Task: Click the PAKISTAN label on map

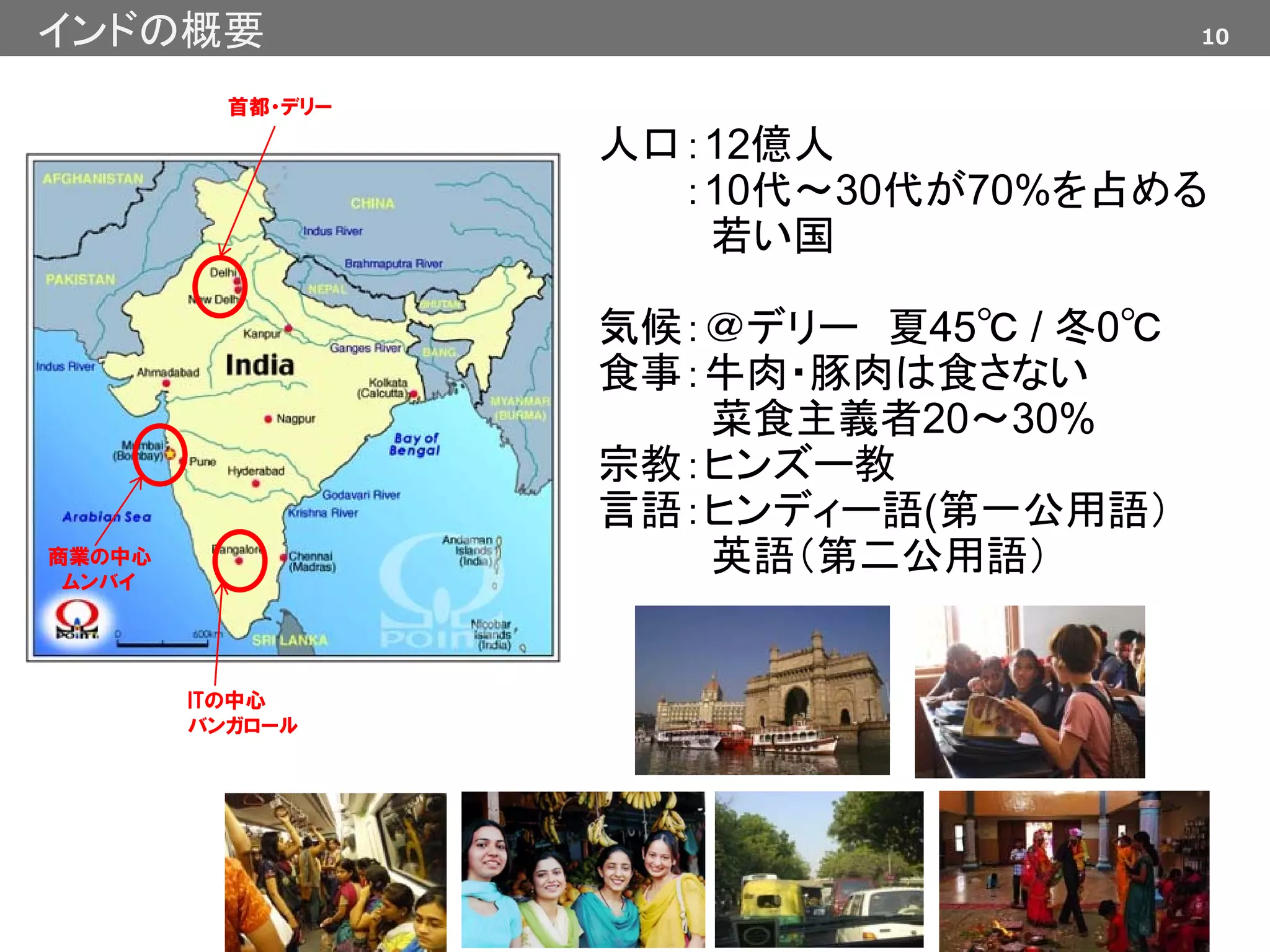Action: pyautogui.click(x=81, y=280)
